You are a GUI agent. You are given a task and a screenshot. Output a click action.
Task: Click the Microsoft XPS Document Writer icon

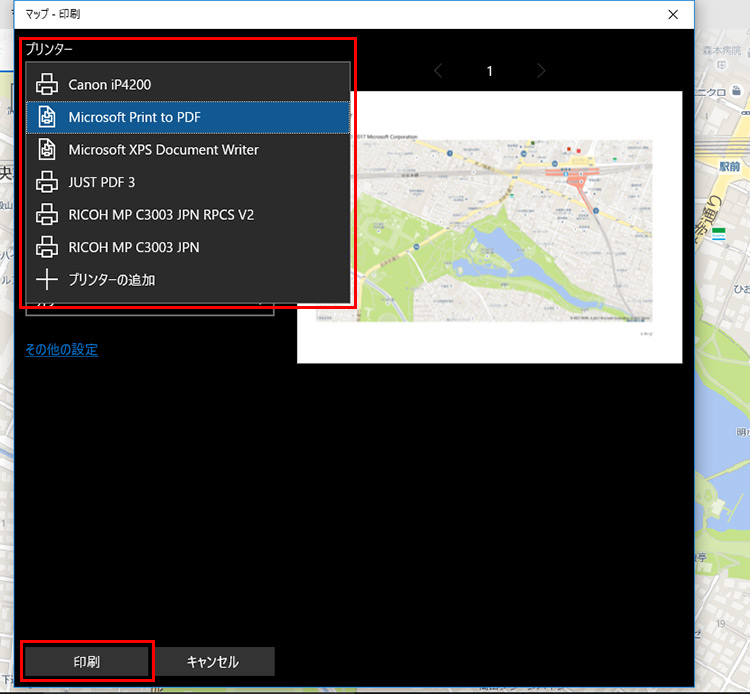coord(47,150)
